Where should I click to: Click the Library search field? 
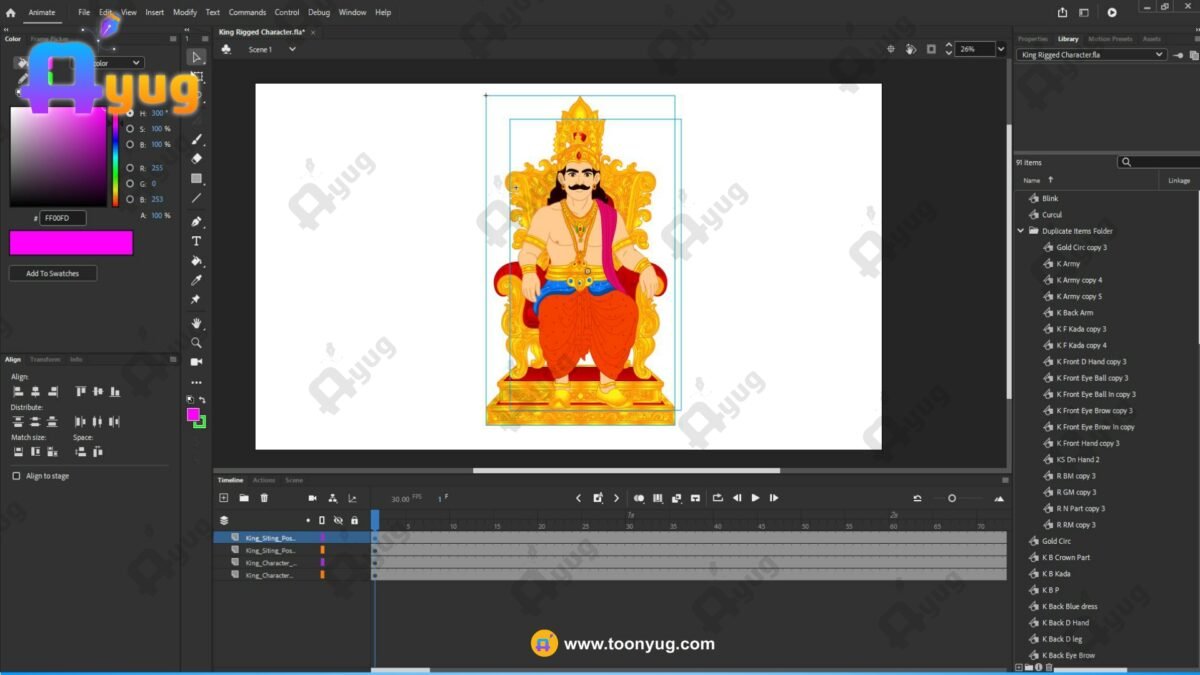[1159, 162]
